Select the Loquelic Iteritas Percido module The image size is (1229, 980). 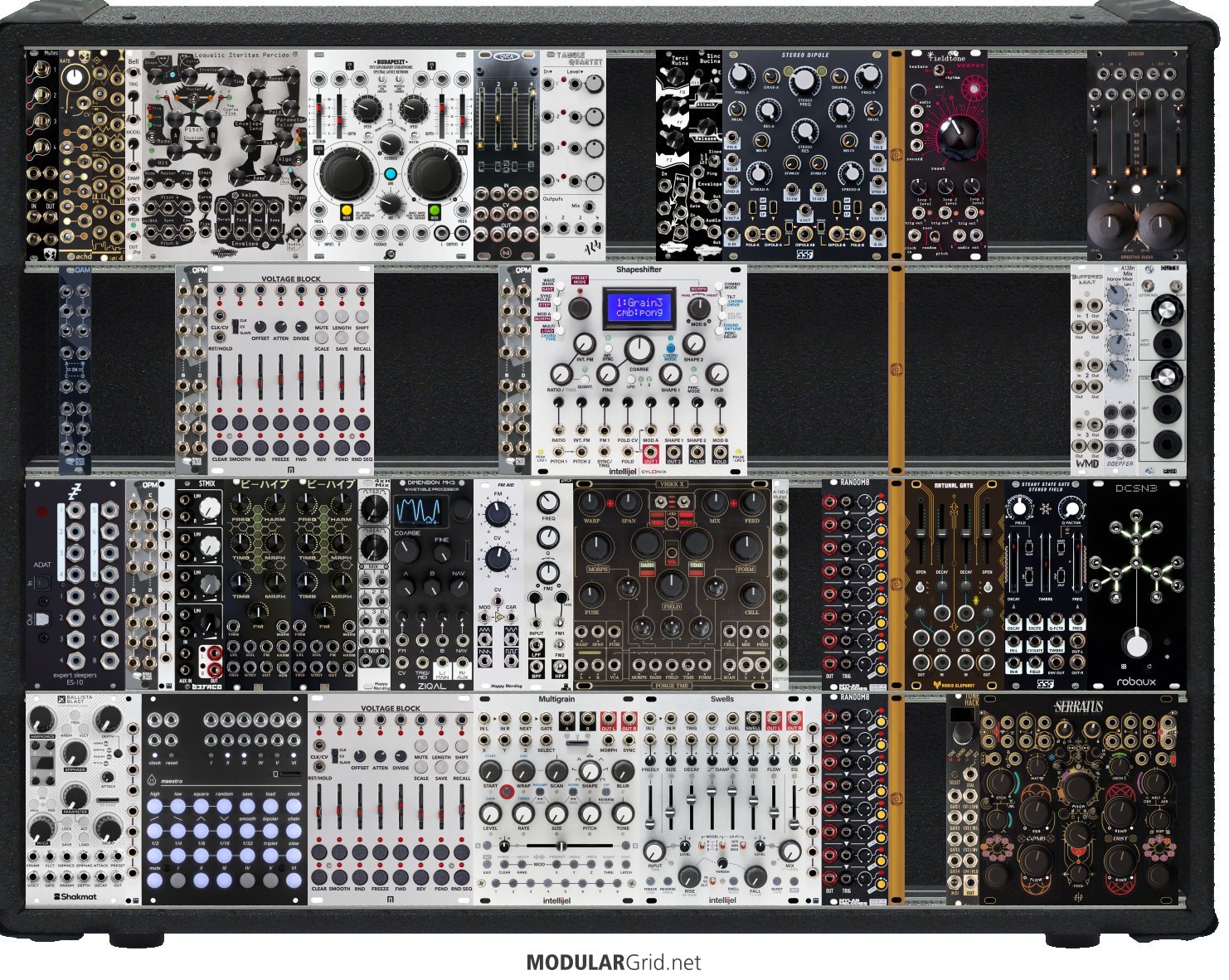pos(225,155)
